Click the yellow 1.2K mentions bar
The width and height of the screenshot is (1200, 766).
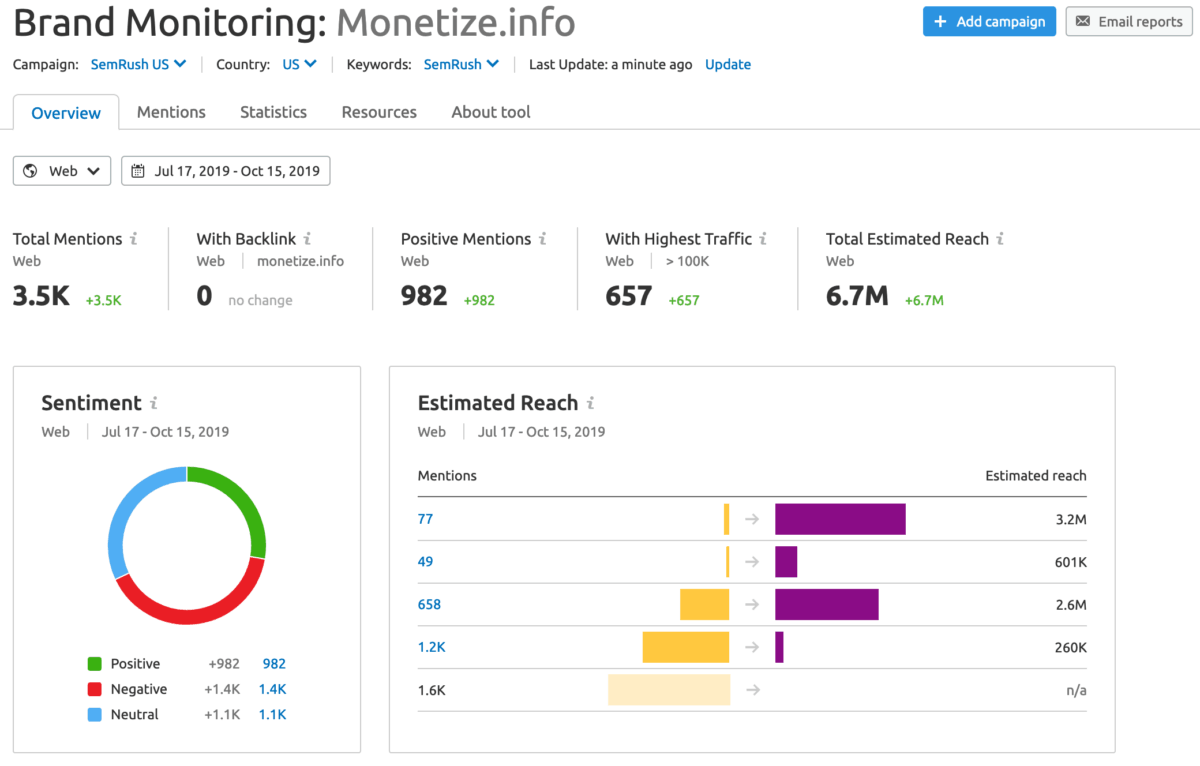coord(686,647)
